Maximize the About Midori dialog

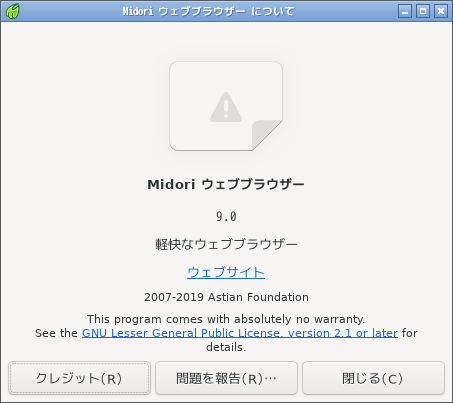click(x=423, y=11)
